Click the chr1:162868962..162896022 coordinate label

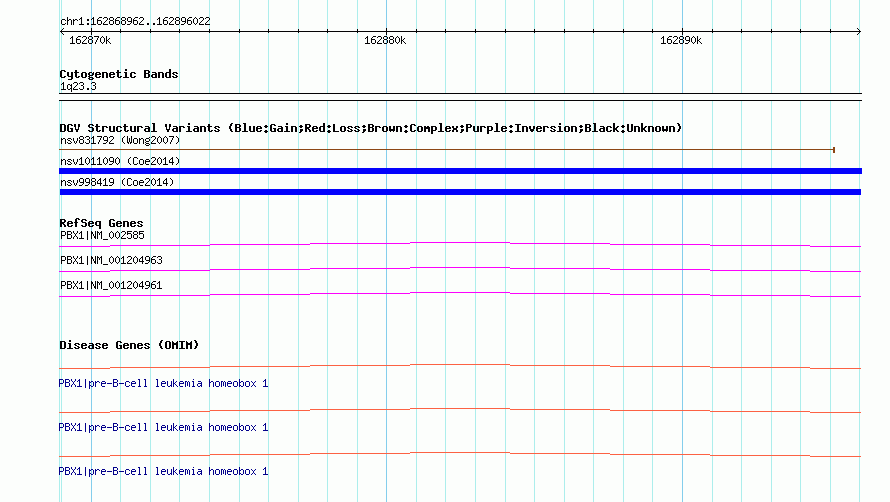pos(135,21)
